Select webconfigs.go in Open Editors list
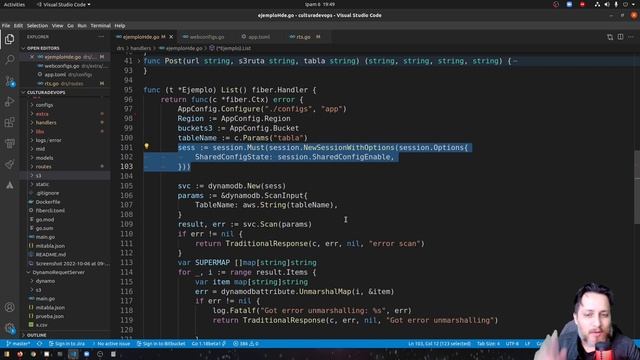The height and width of the screenshot is (360, 640). (62, 66)
